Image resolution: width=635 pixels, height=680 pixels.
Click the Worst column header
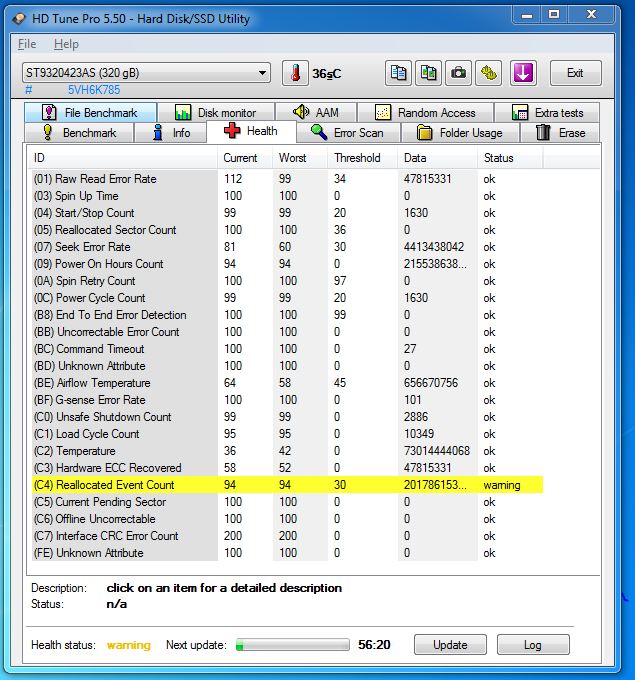tap(300, 158)
